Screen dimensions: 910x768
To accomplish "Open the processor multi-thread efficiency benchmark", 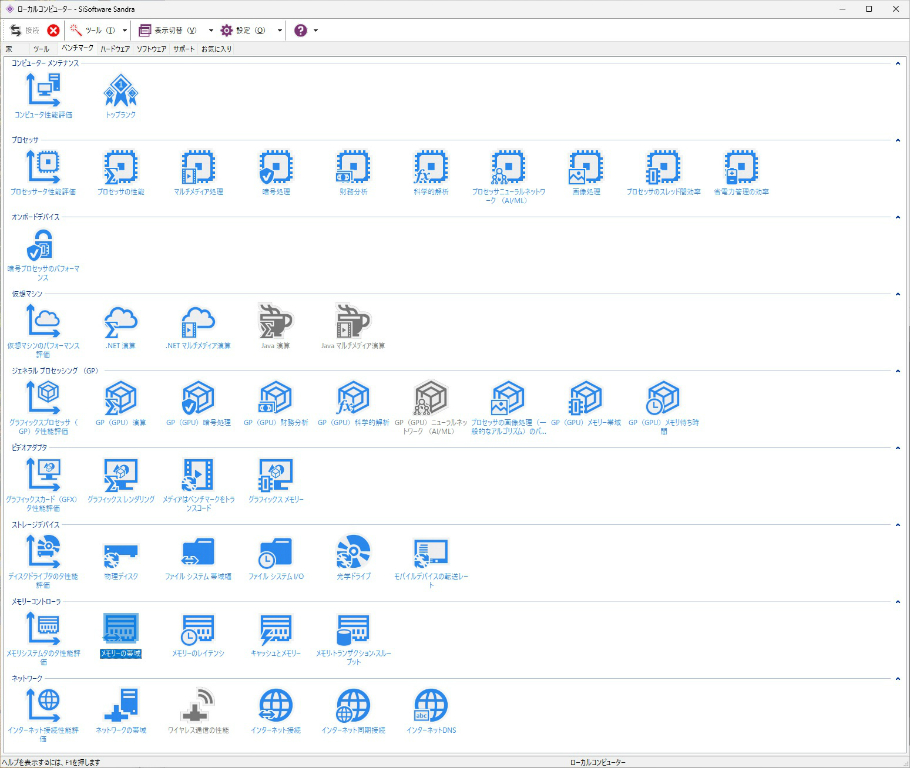I will coord(663,172).
